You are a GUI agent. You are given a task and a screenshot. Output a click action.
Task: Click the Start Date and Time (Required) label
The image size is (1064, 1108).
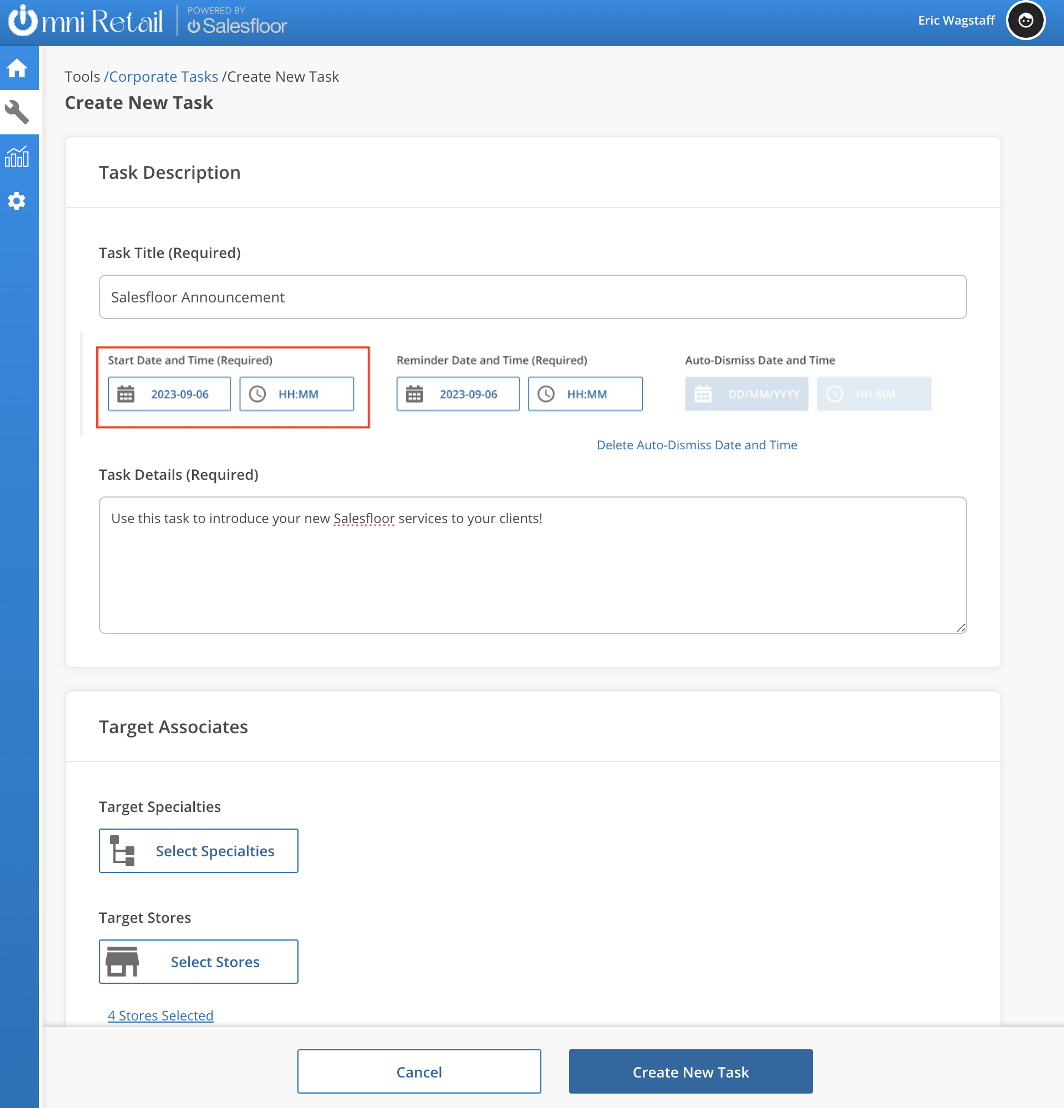click(x=190, y=360)
